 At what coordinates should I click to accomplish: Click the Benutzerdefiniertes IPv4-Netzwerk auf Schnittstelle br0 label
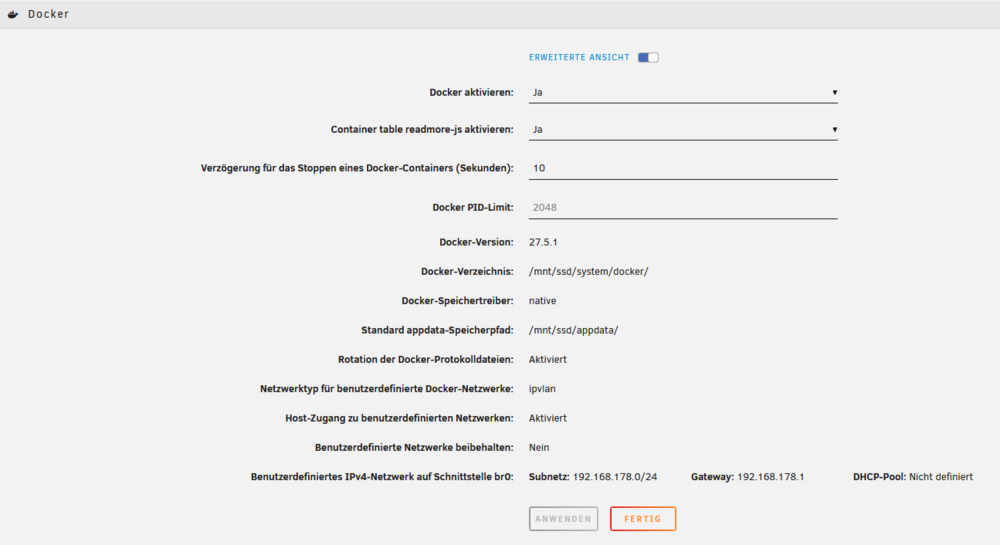(x=382, y=477)
